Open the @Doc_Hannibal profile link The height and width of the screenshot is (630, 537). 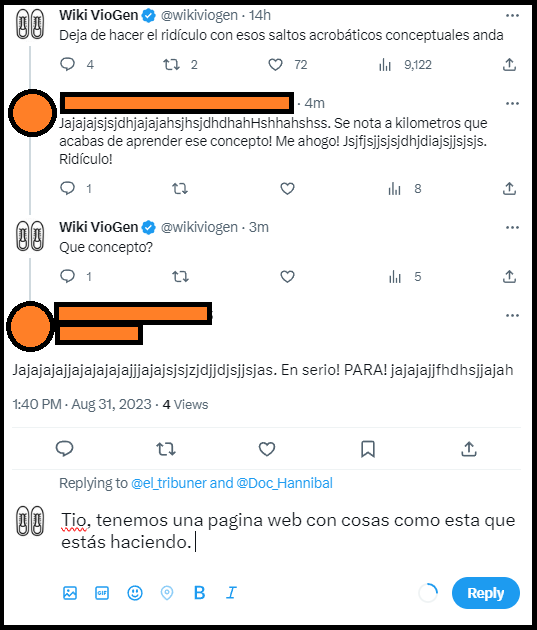[284, 483]
